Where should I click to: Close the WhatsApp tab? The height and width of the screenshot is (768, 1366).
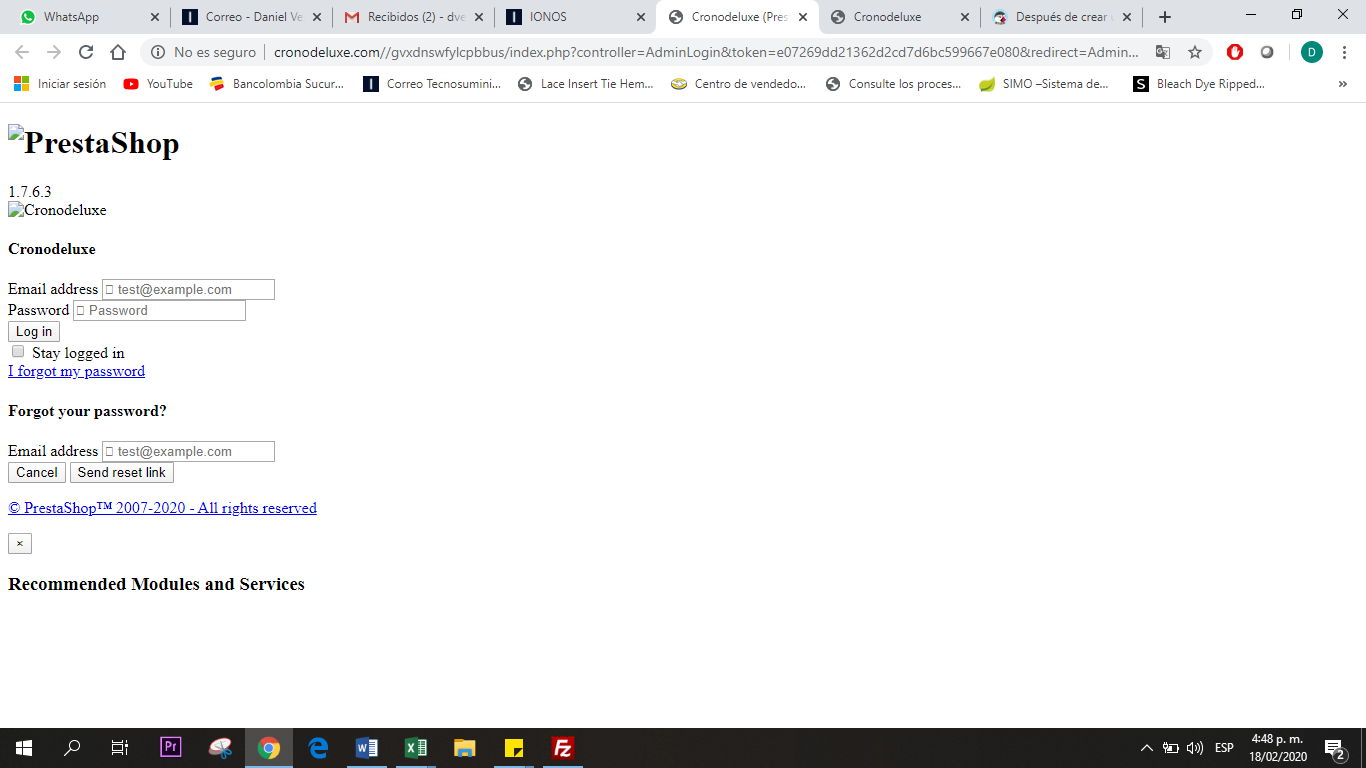pos(154,17)
